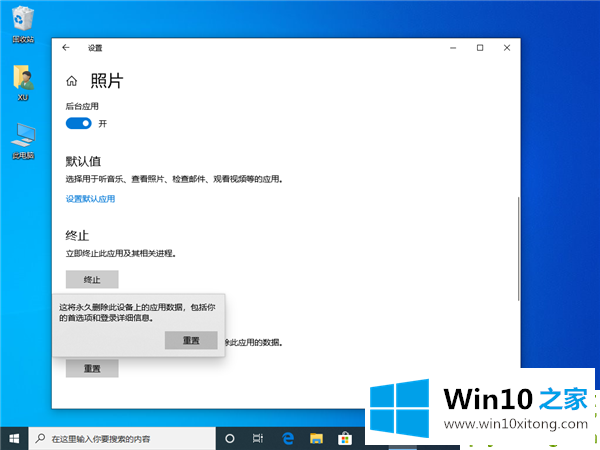Click the 默认值 section heading
Viewport: 600px width, 450px height.
[x=83, y=161]
